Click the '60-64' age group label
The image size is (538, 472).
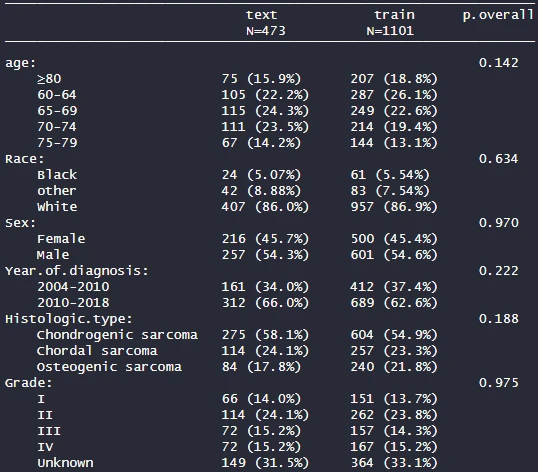57,95
